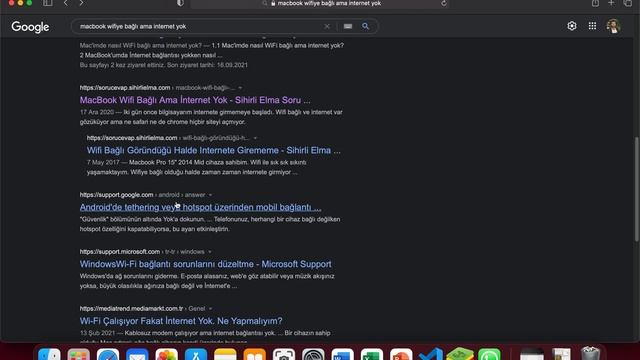640x360 pixels.
Task: Open 'MacBook Wifi Bağlı Ama İnternet Yok' result
Action: pos(195,100)
